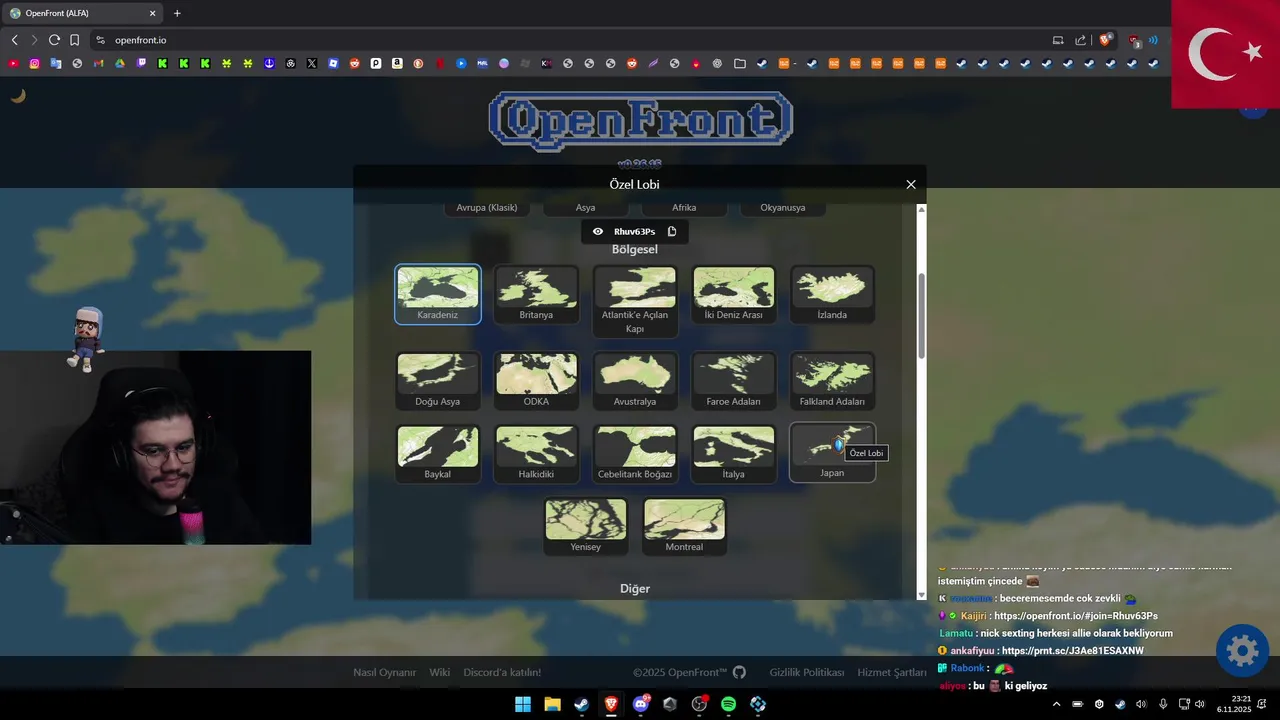Open File Explorer from taskbar

pyautogui.click(x=552, y=704)
